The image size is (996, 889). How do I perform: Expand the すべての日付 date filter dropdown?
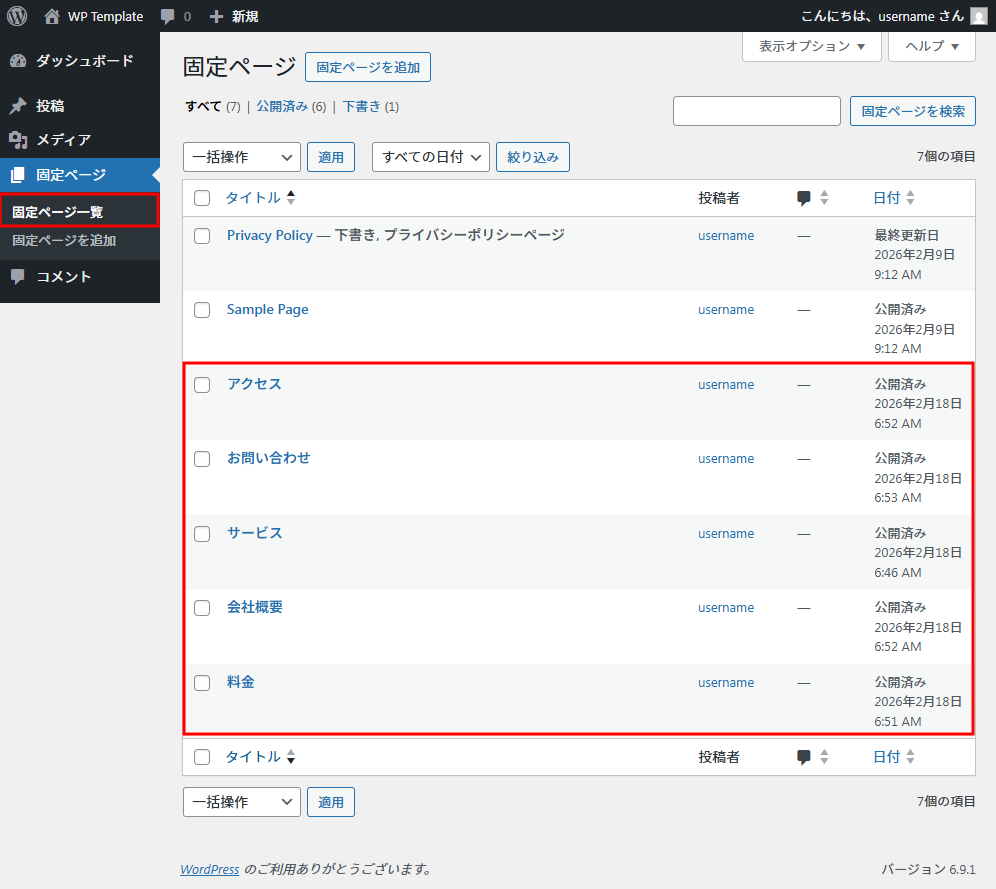pos(430,157)
